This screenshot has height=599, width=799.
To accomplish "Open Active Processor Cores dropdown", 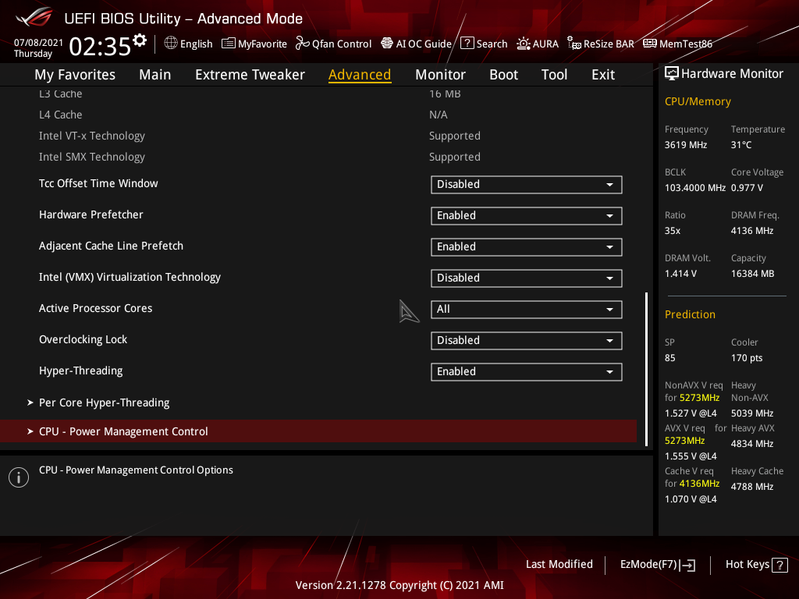I will pyautogui.click(x=526, y=309).
